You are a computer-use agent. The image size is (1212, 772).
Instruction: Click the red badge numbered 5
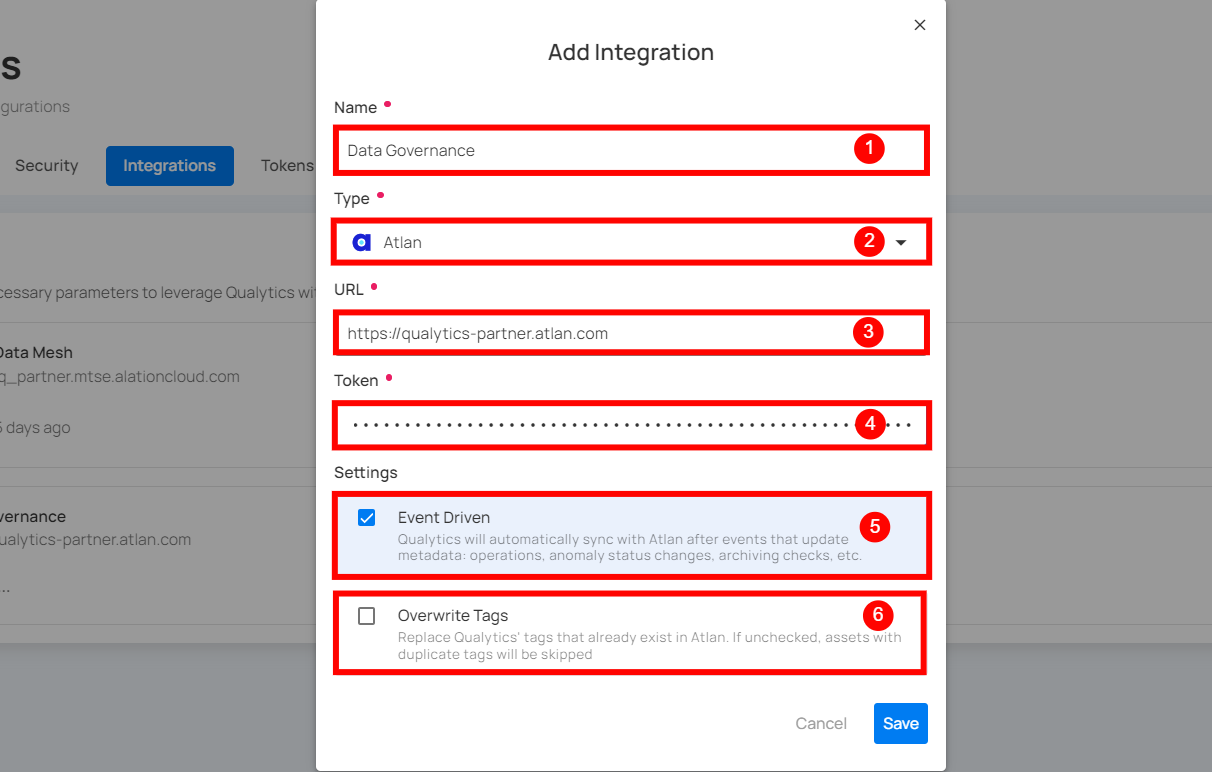(x=874, y=525)
